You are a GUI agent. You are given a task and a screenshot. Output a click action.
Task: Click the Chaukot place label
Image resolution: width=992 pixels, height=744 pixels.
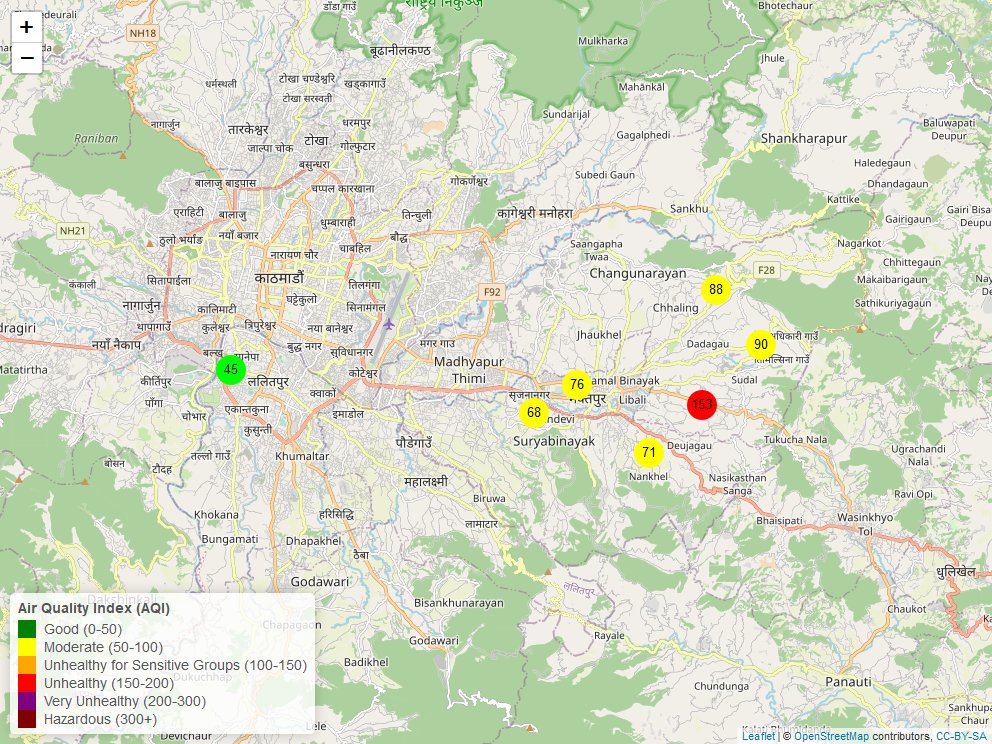tap(906, 609)
